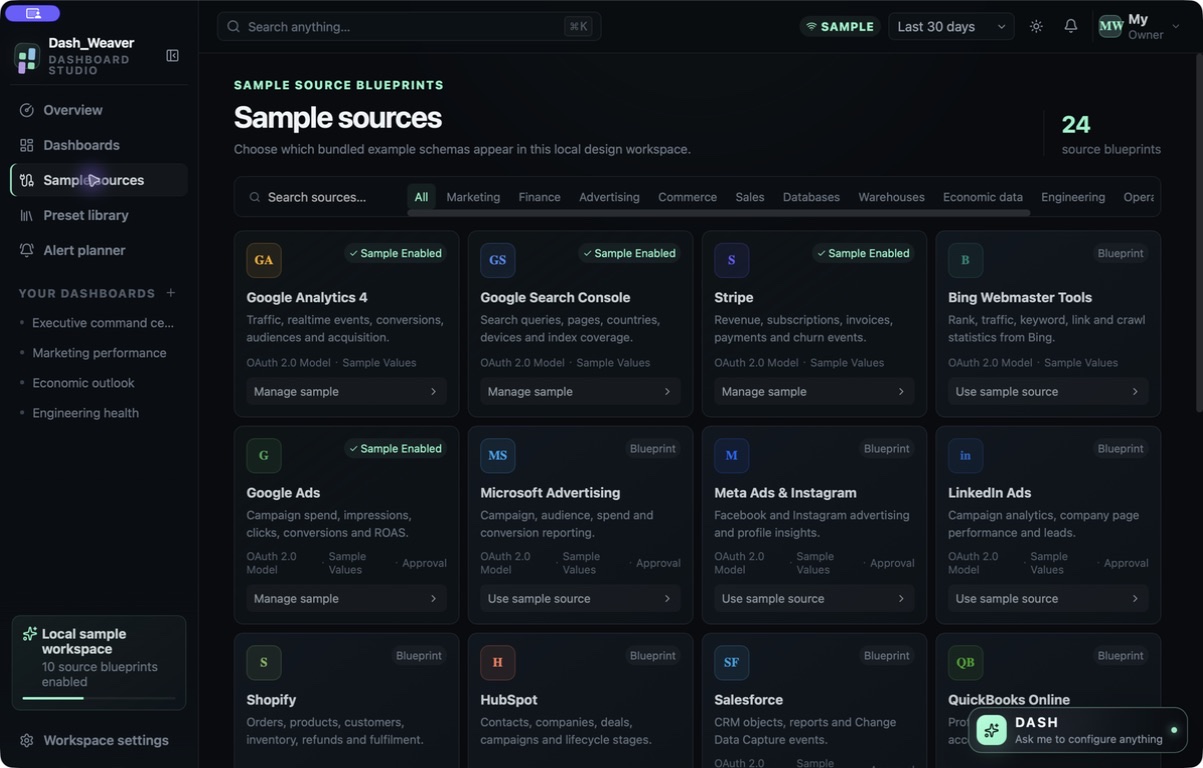The image size is (1203, 768).
Task: Click the Sample sources connector icon
Action: [x=27, y=180]
